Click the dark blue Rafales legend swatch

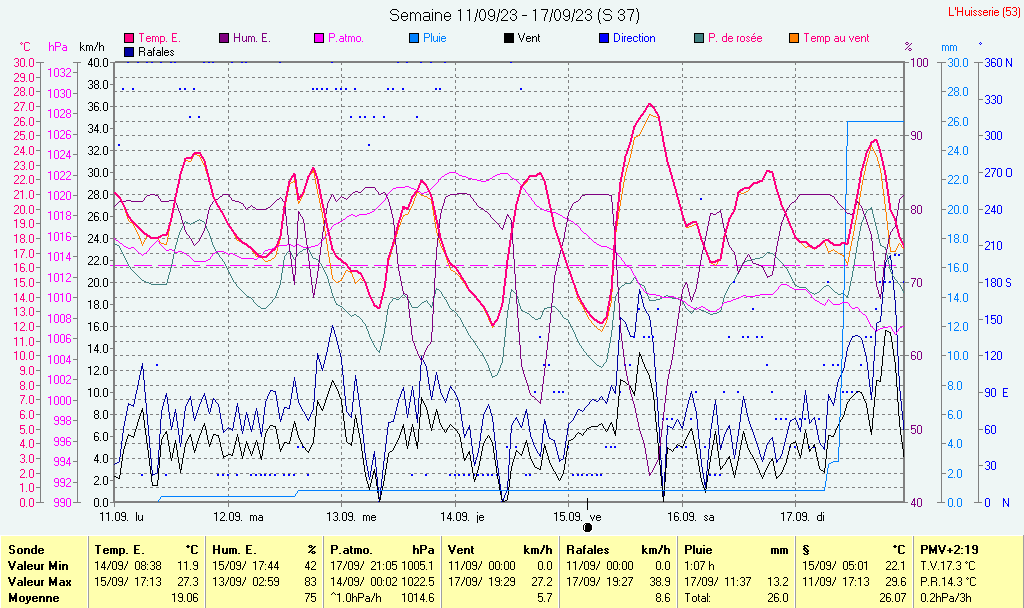coord(129,52)
